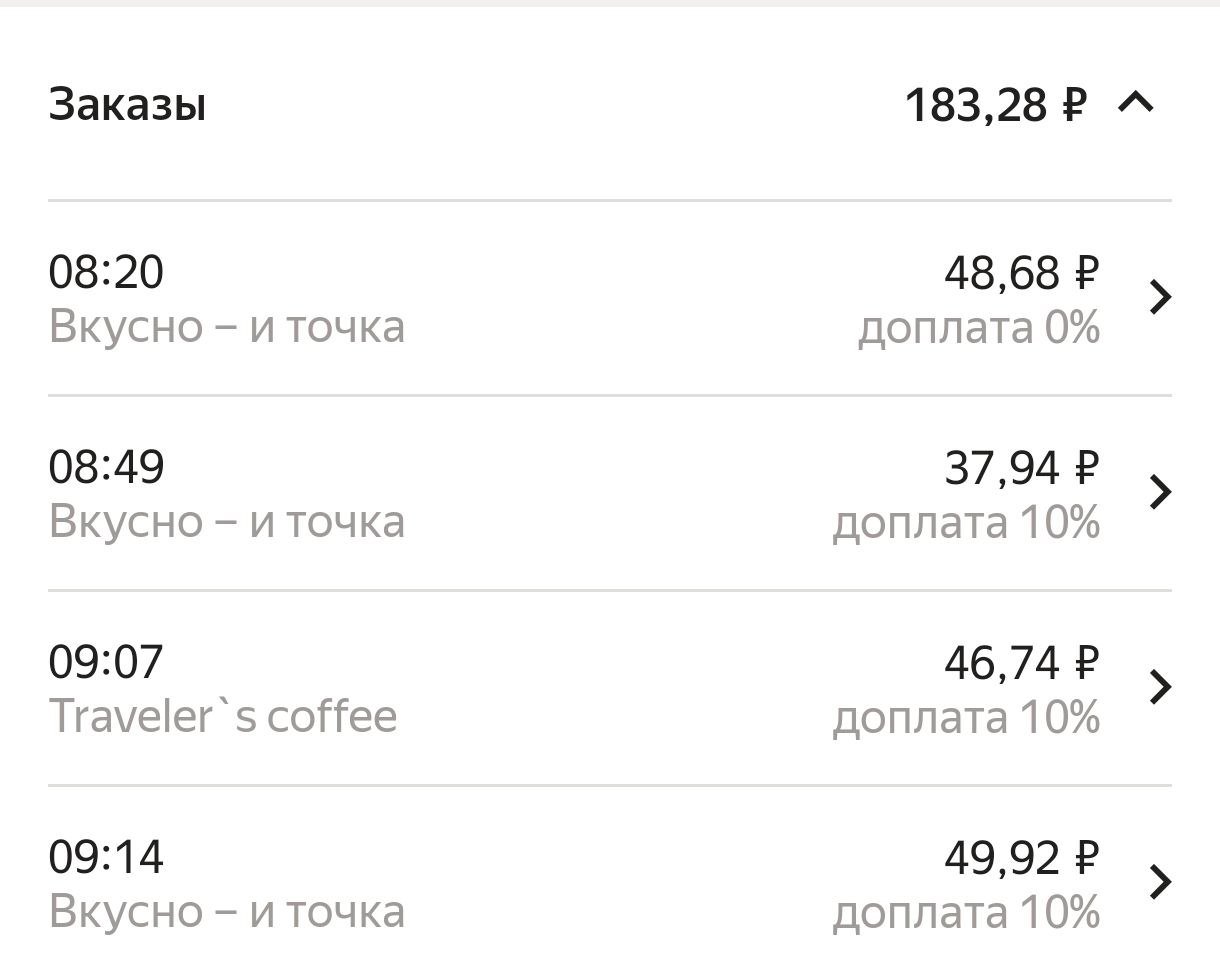Image resolution: width=1220 pixels, height=978 pixels.
Task: Click доплата 10% under 37,94 ₽
Action: pyautogui.click(x=966, y=523)
